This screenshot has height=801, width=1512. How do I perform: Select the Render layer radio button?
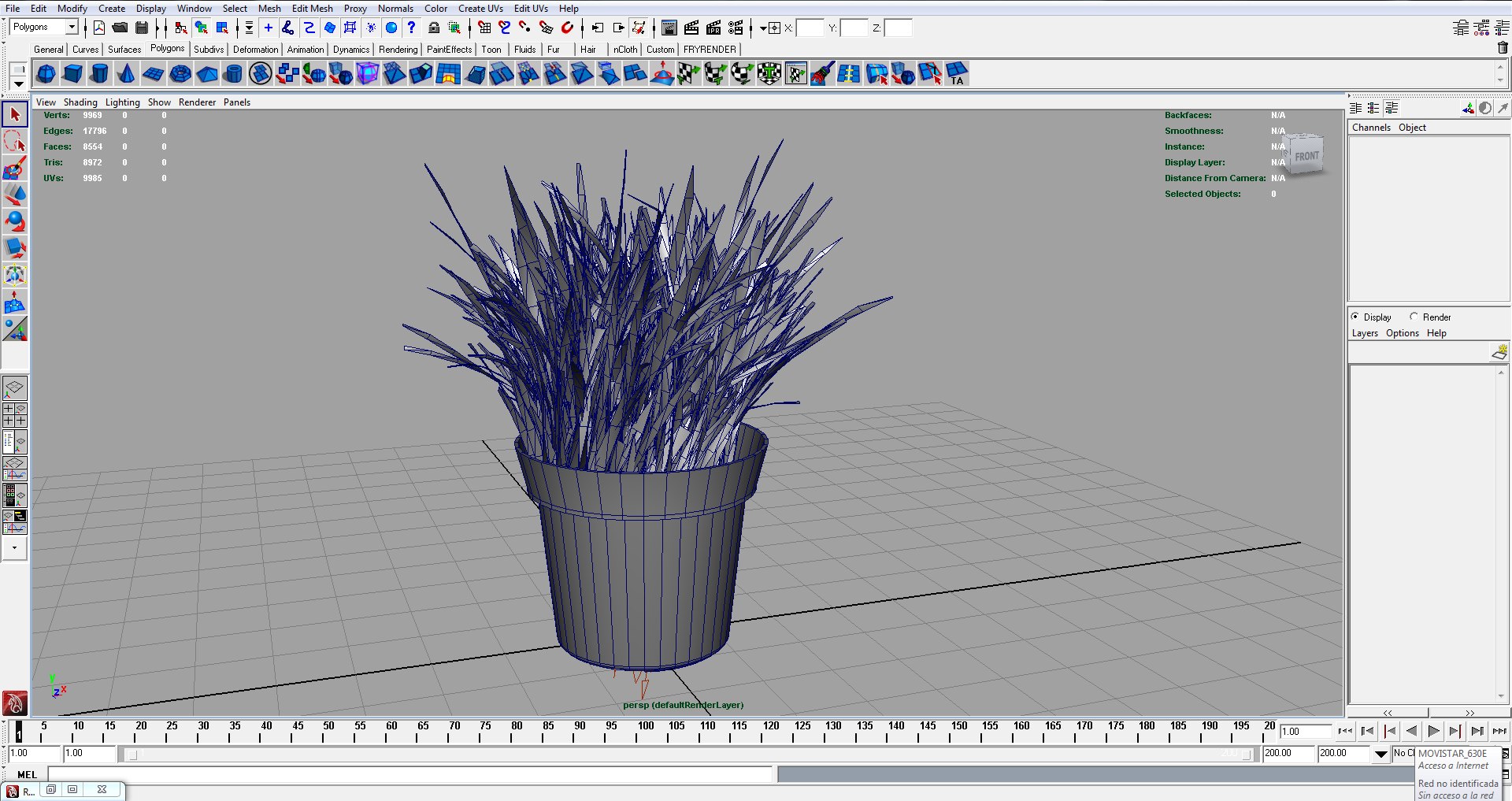(1414, 317)
